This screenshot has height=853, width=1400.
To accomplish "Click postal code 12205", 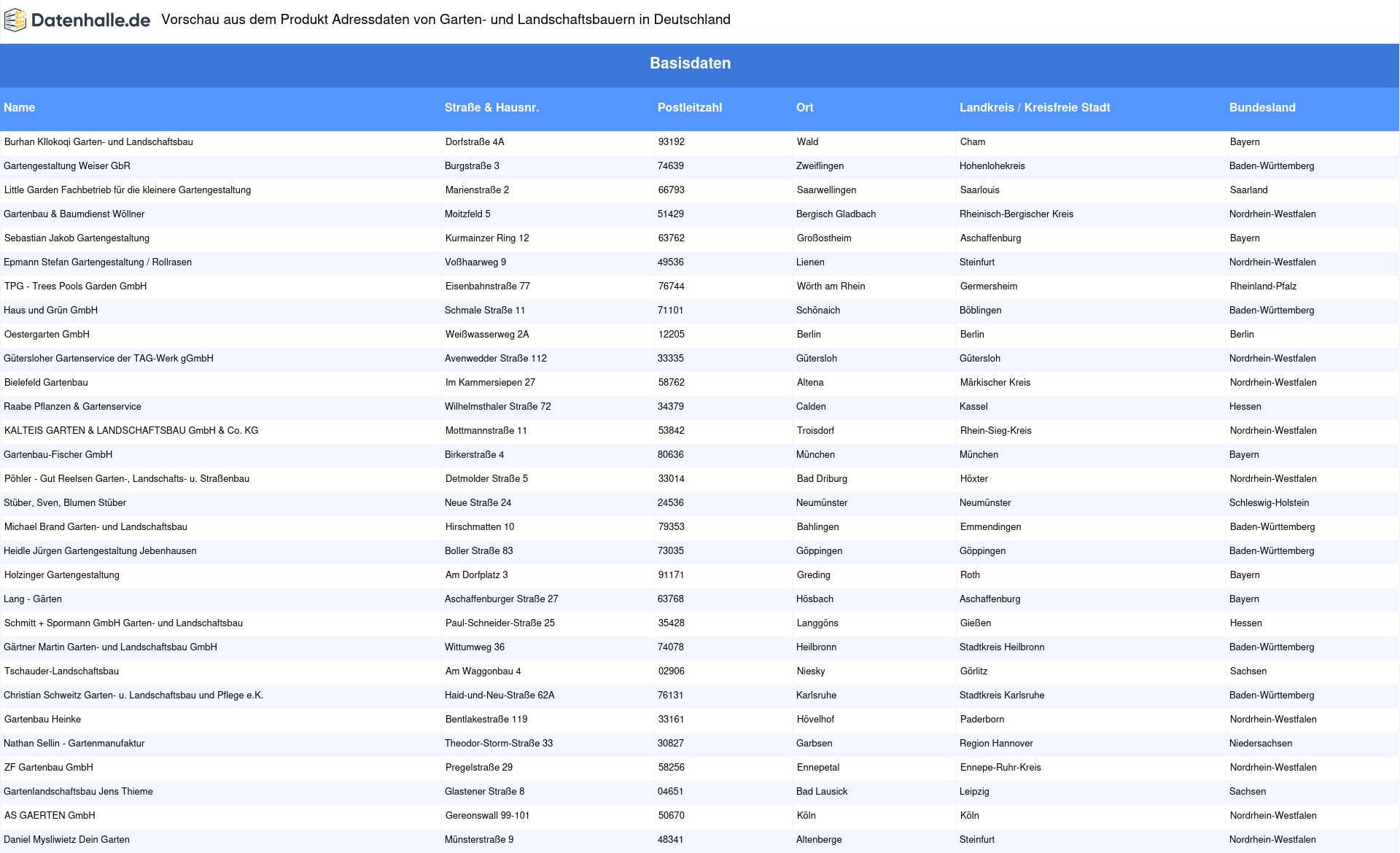I will (x=672, y=335).
